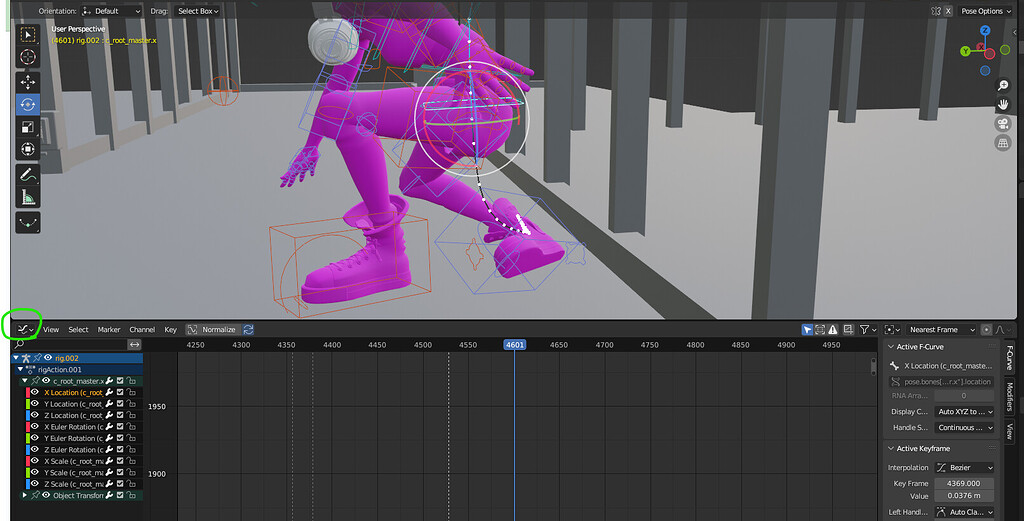Toggle Show Hidden channels icon

coord(820,330)
